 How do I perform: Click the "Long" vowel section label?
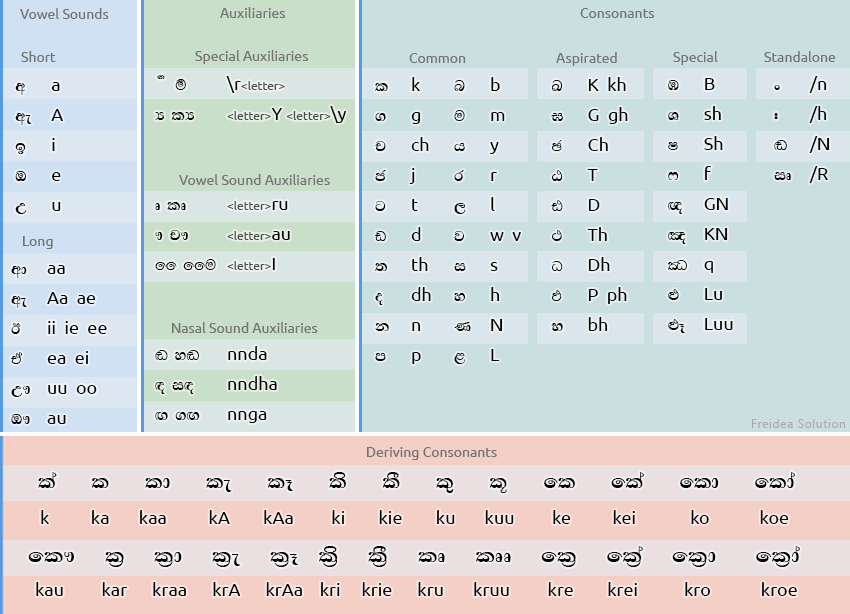click(35, 240)
